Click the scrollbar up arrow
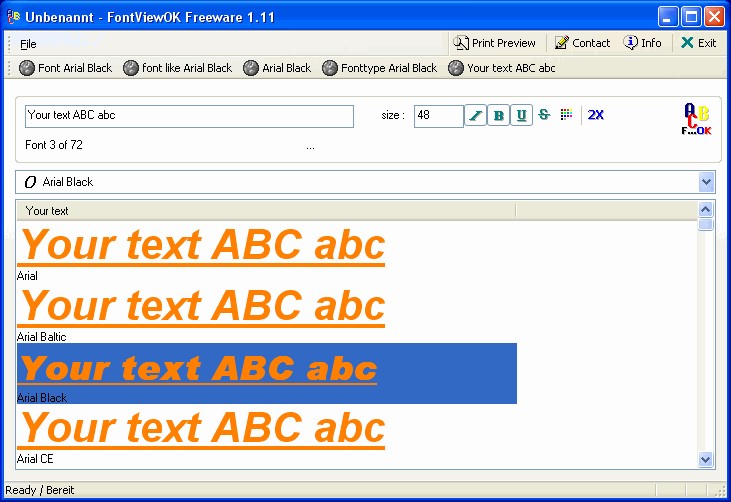This screenshot has height=502, width=731. 706,210
